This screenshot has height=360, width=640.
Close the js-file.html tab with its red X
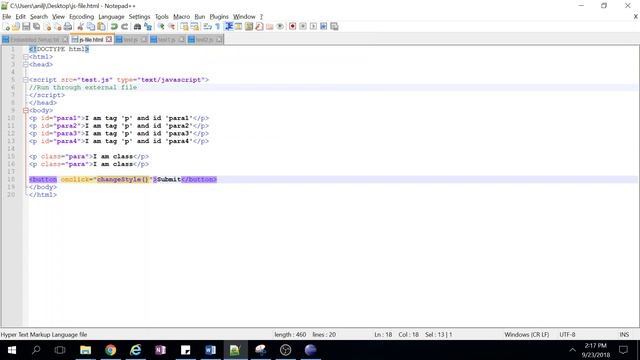click(109, 40)
